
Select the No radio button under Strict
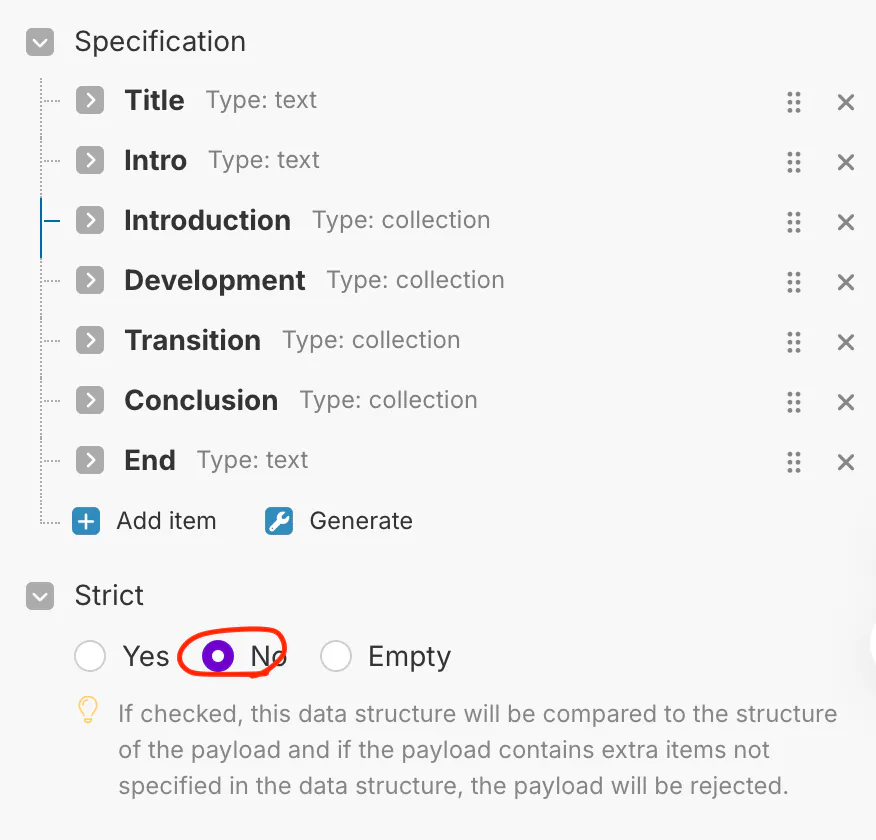click(218, 656)
